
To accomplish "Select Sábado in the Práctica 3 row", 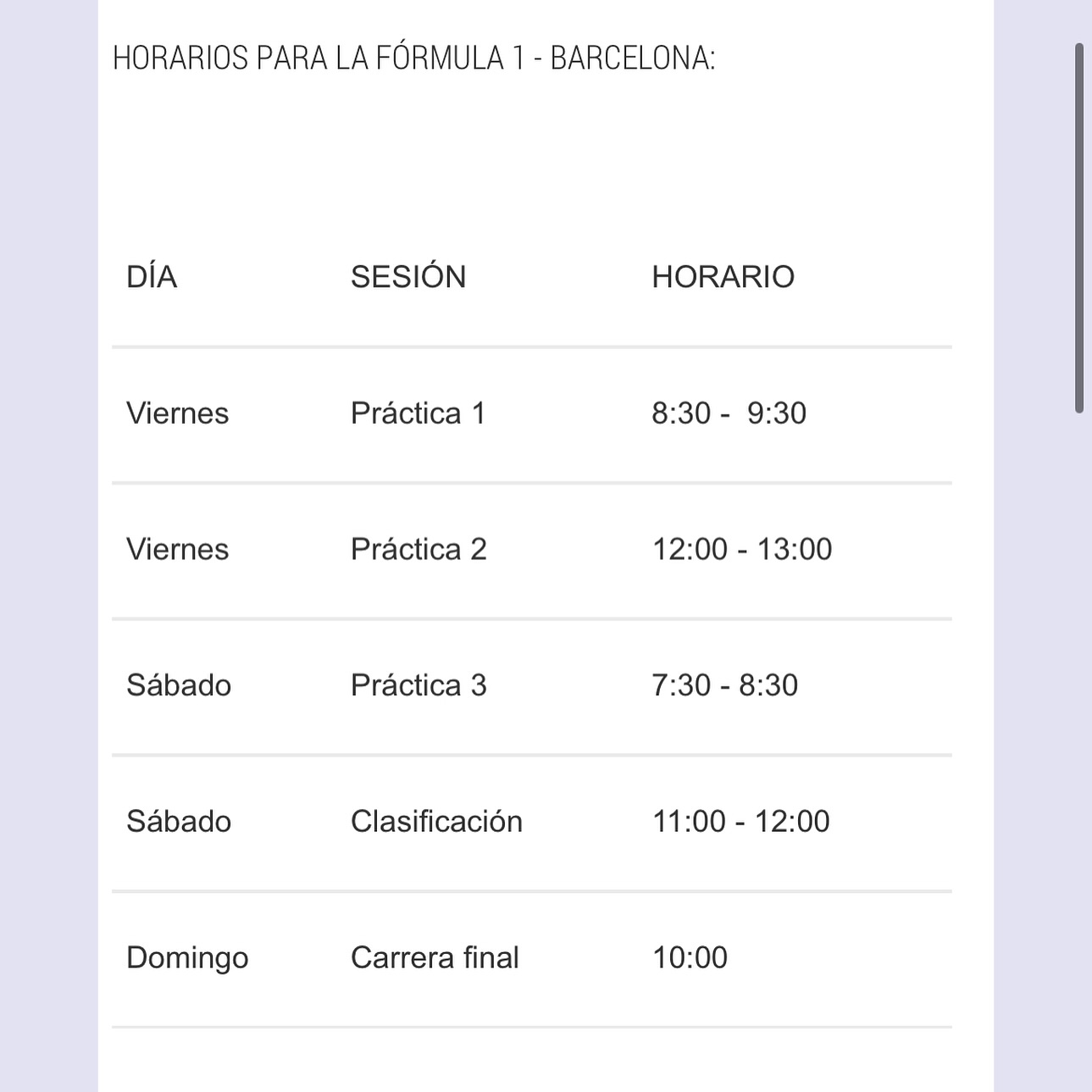I will tap(179, 685).
